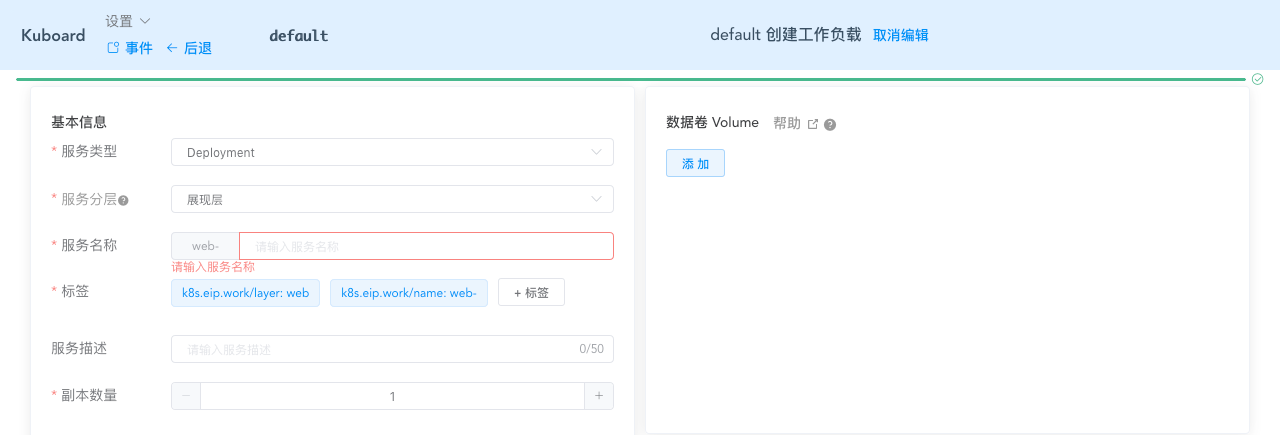The image size is (1280, 435).
Task: Click the green check icon ending progress bar
Action: tap(1258, 79)
